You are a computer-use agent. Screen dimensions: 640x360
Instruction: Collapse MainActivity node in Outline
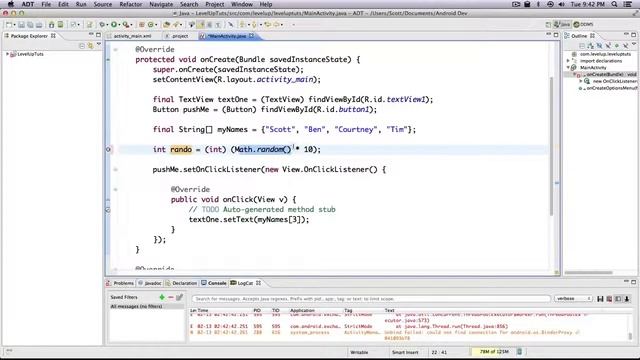coord(568,67)
